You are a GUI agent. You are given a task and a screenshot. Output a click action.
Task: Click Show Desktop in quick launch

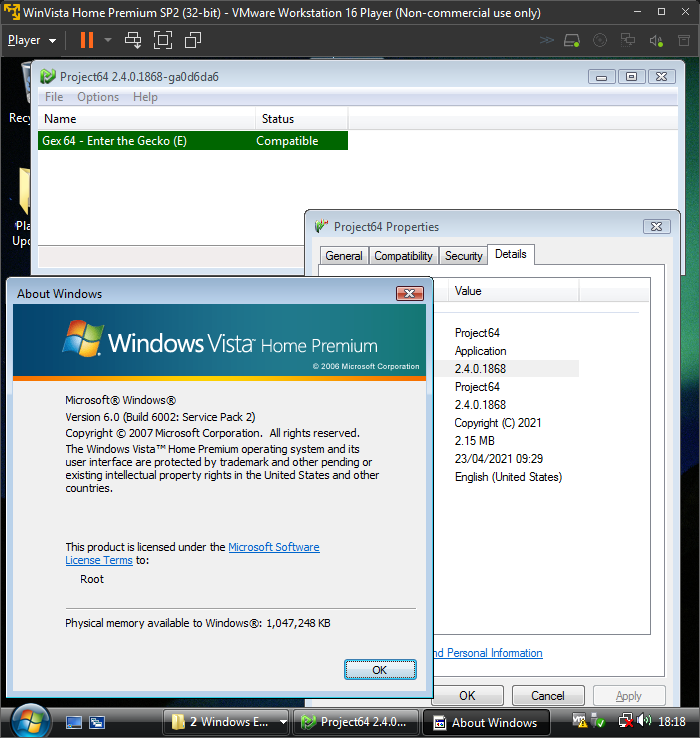tap(74, 722)
